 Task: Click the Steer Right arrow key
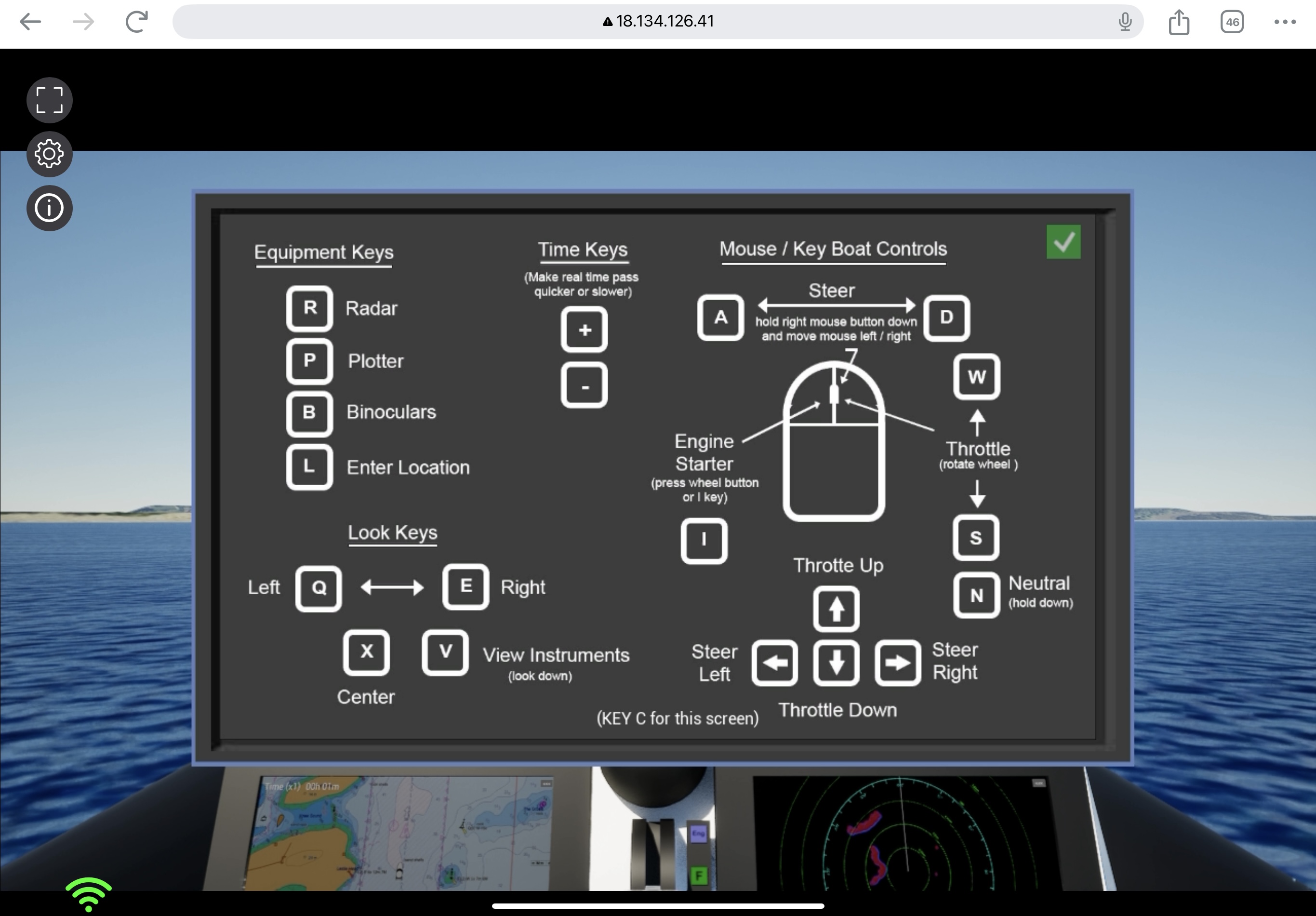click(x=898, y=663)
